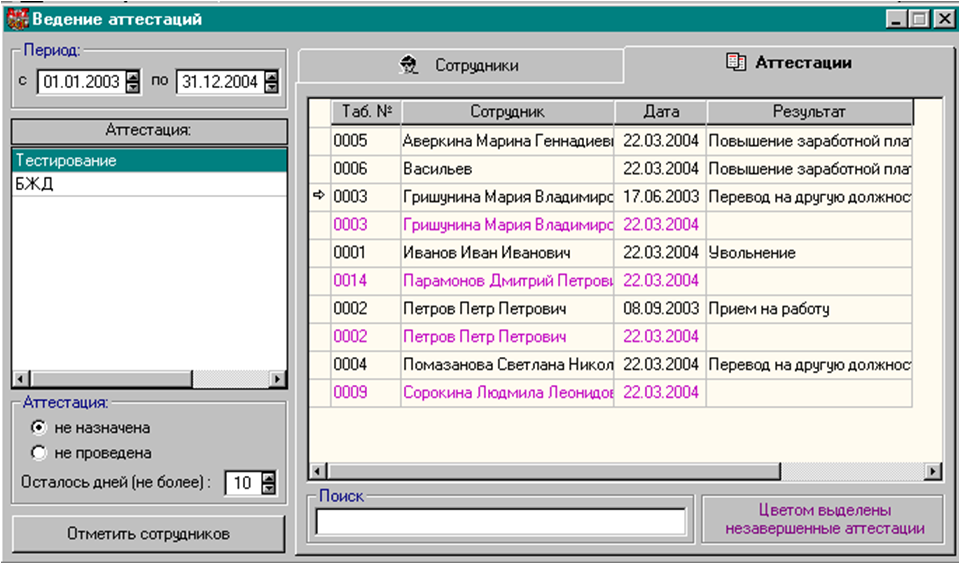Click the 17.06.2003 date cell
The image size is (960, 564).
[661, 197]
